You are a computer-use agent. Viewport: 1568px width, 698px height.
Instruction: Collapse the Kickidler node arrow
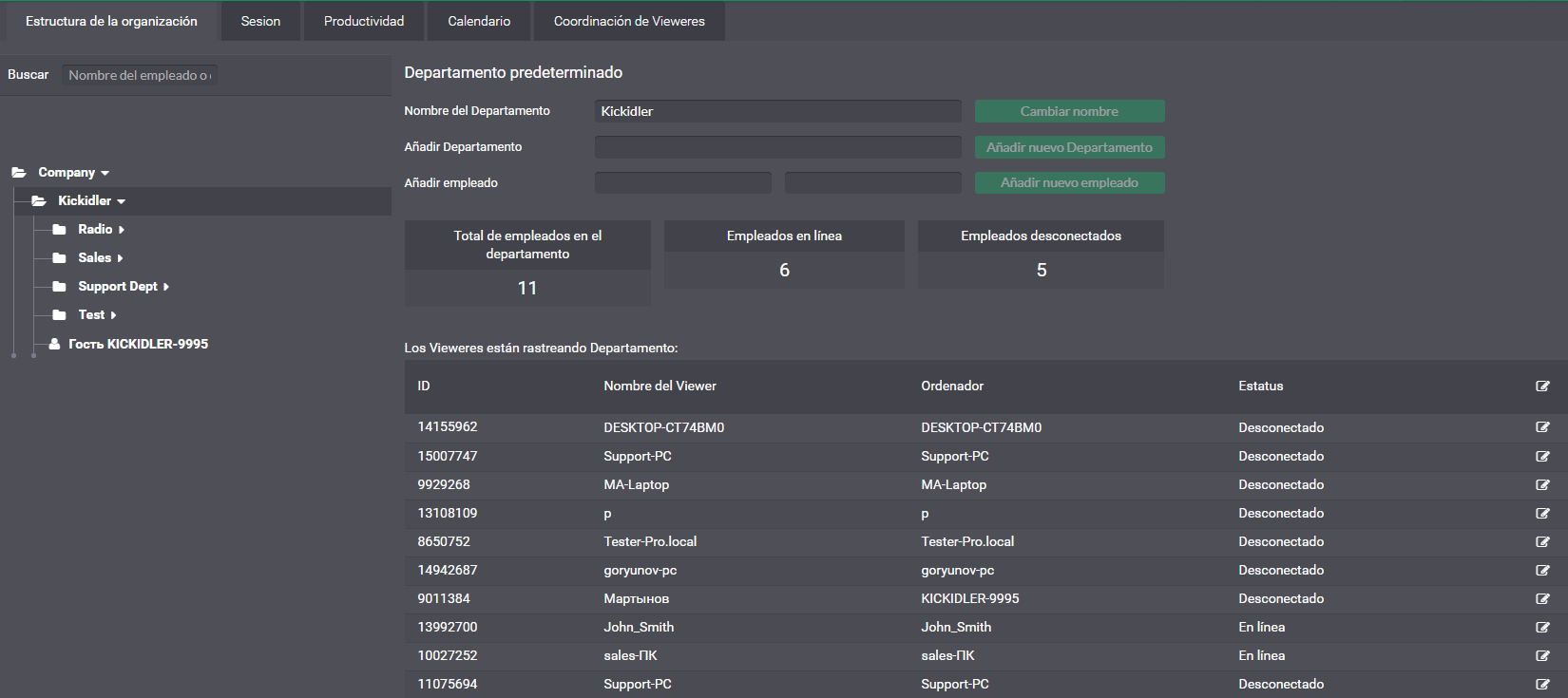point(121,201)
